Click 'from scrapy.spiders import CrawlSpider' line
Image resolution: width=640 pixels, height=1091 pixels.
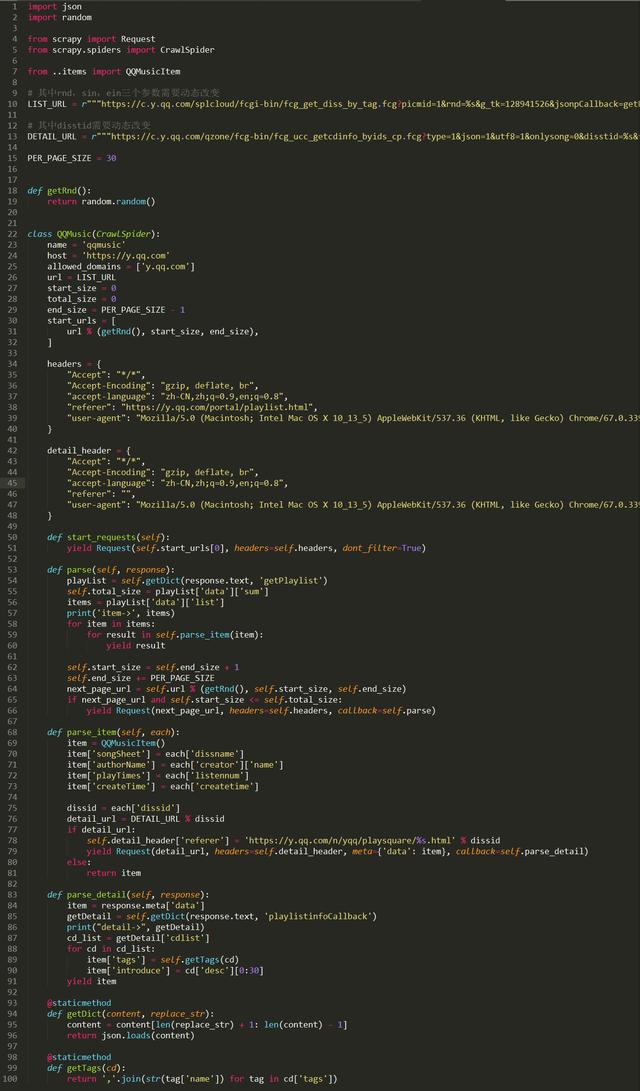[x=121, y=50]
